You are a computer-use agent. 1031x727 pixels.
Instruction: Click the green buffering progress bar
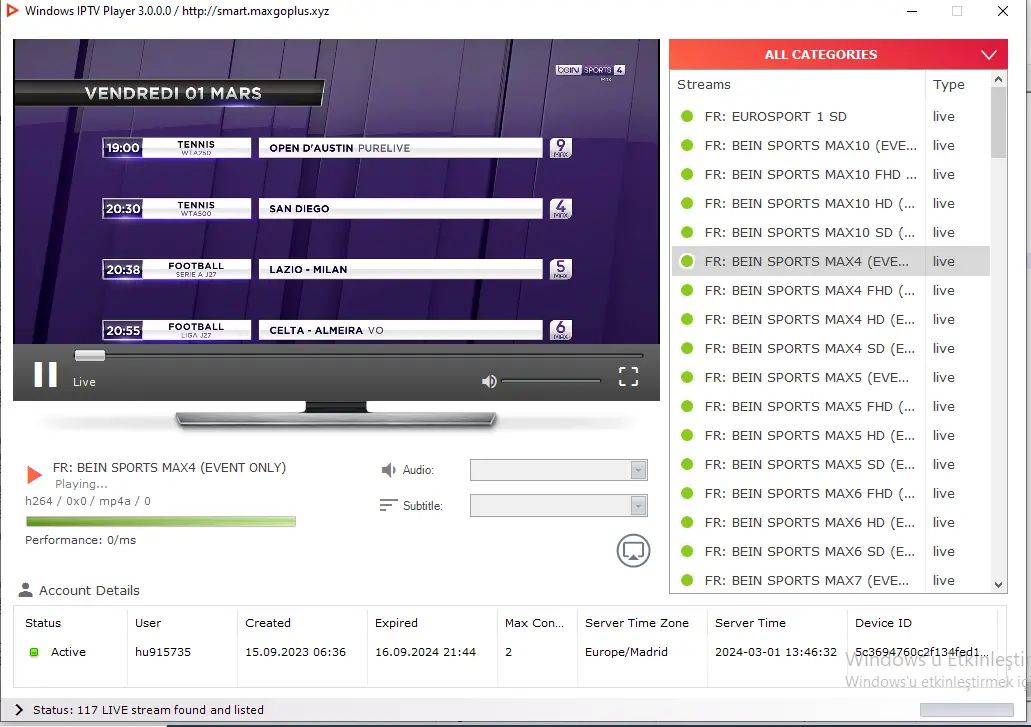tap(160, 521)
